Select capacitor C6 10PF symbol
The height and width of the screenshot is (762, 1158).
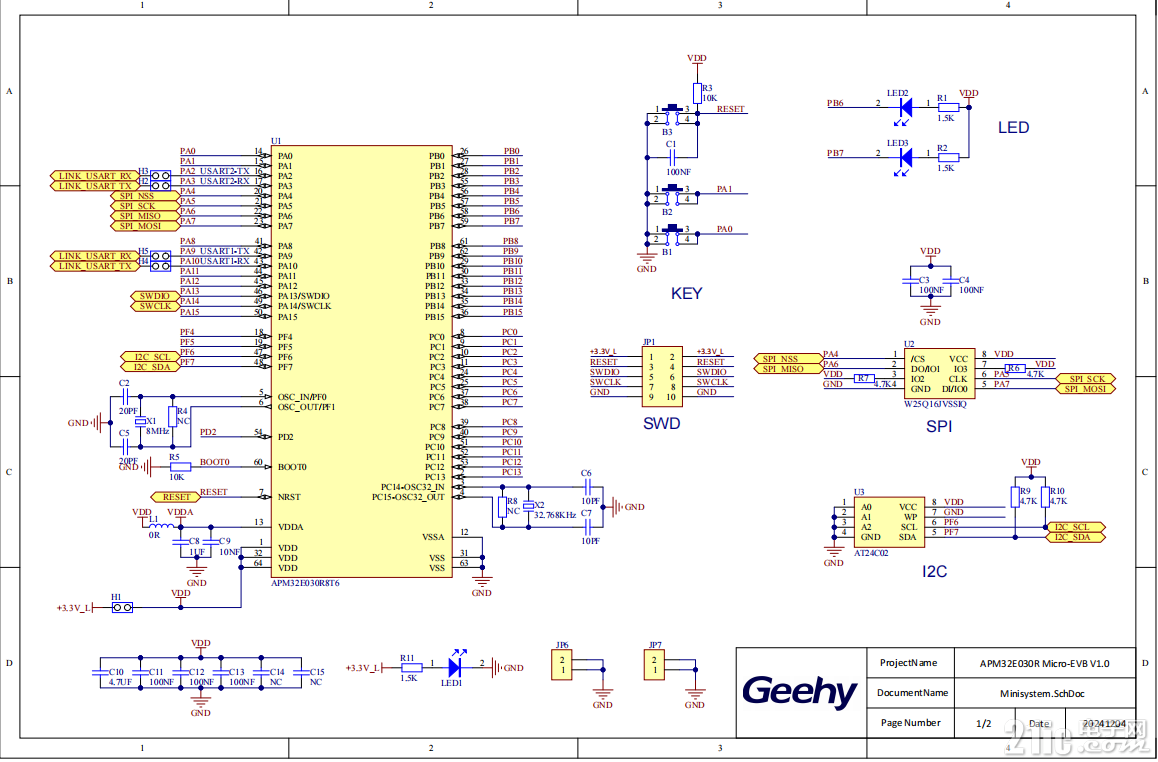(x=589, y=487)
